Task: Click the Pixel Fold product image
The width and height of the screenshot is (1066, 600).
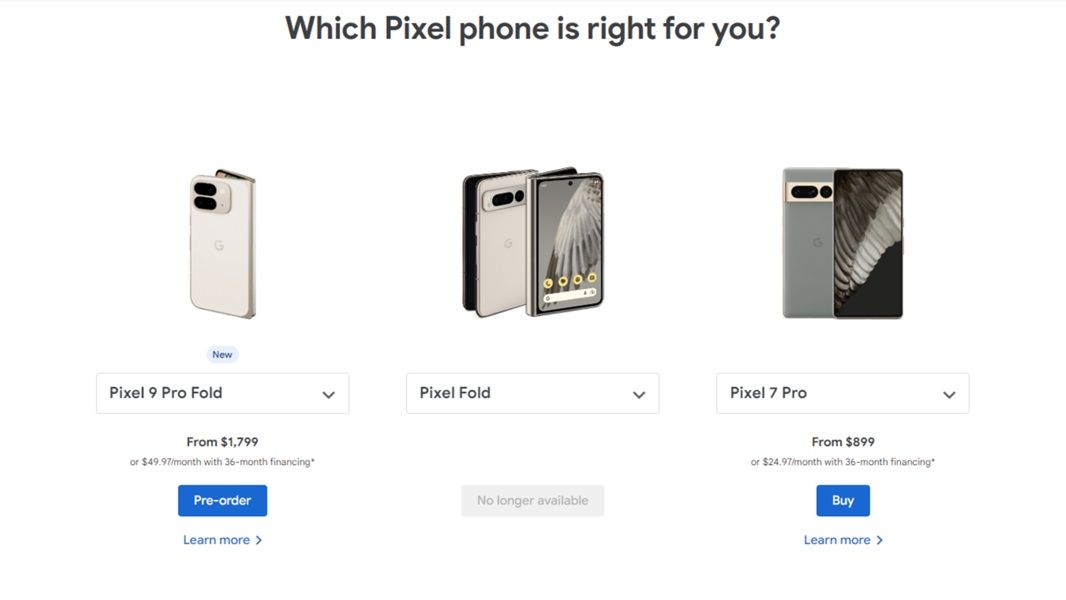Action: coord(532,240)
